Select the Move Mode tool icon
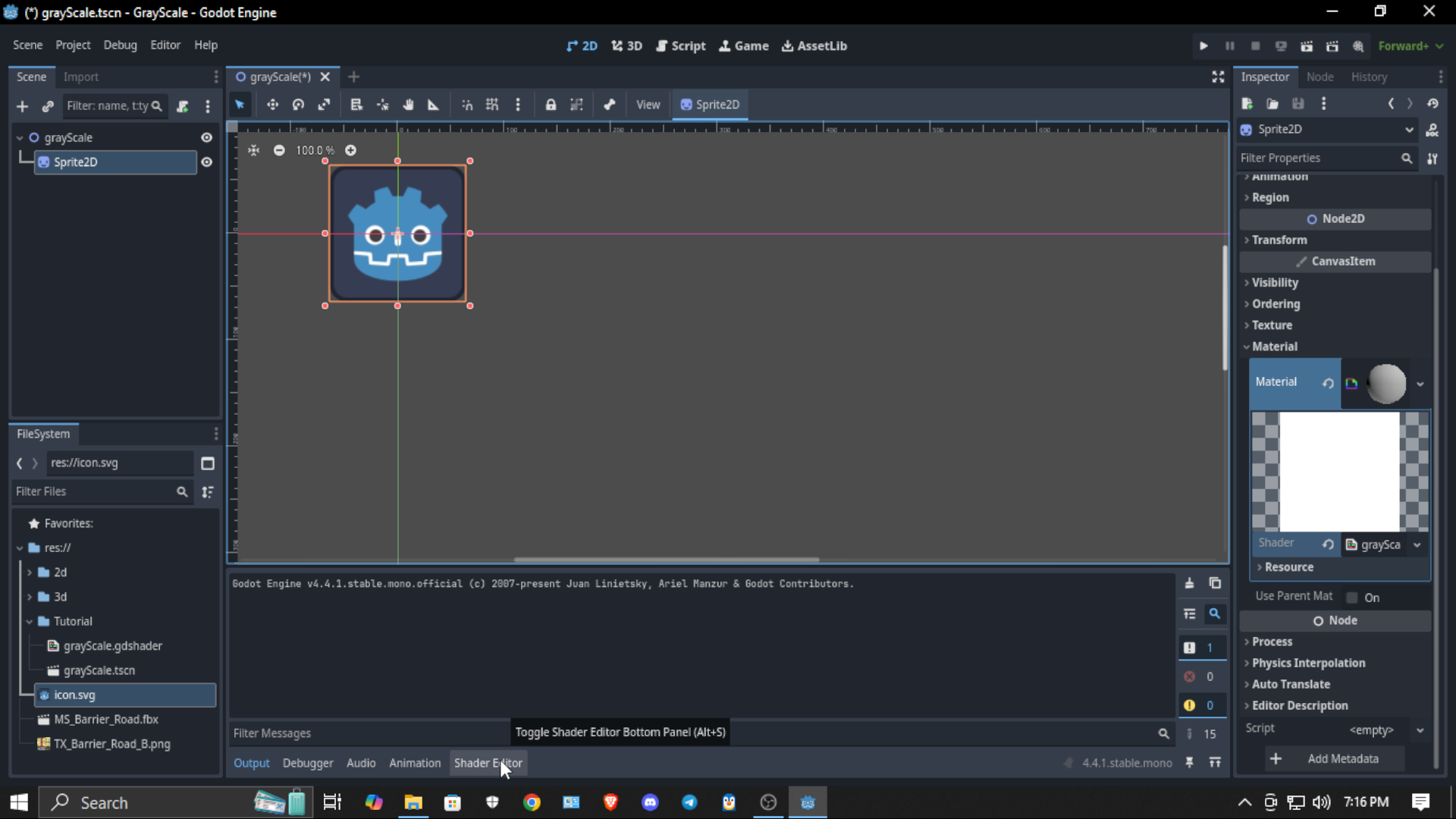The width and height of the screenshot is (1456, 819). pyautogui.click(x=272, y=105)
